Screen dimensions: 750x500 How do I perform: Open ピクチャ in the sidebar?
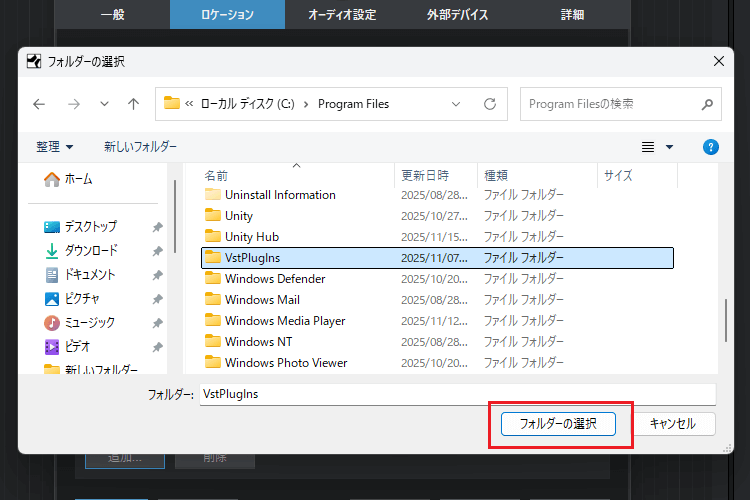pyautogui.click(x=84, y=299)
